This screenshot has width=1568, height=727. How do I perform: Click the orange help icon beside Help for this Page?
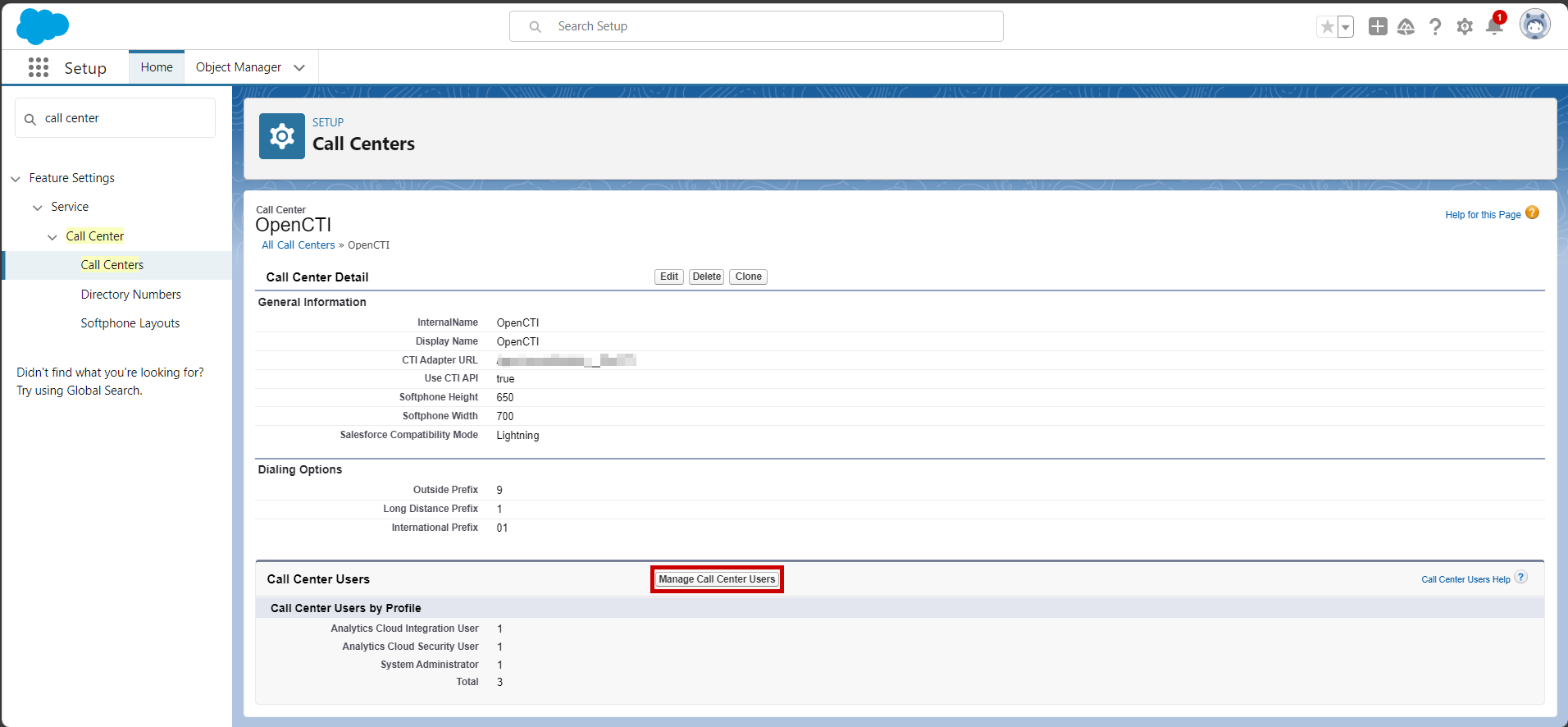(1532, 213)
